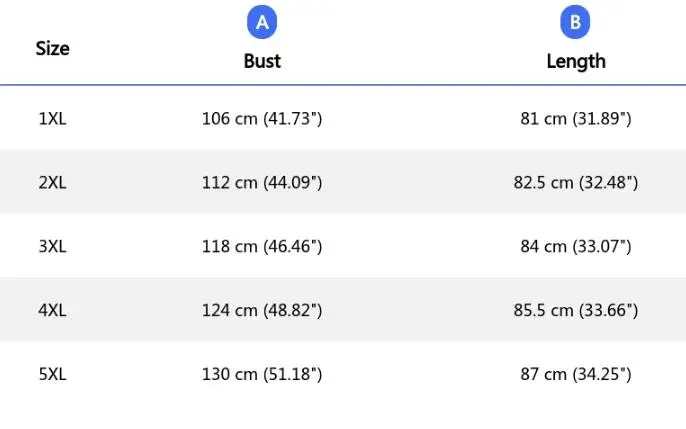Click the 82.5 cm length value
This screenshot has height=429, width=686.
pyautogui.click(x=575, y=183)
